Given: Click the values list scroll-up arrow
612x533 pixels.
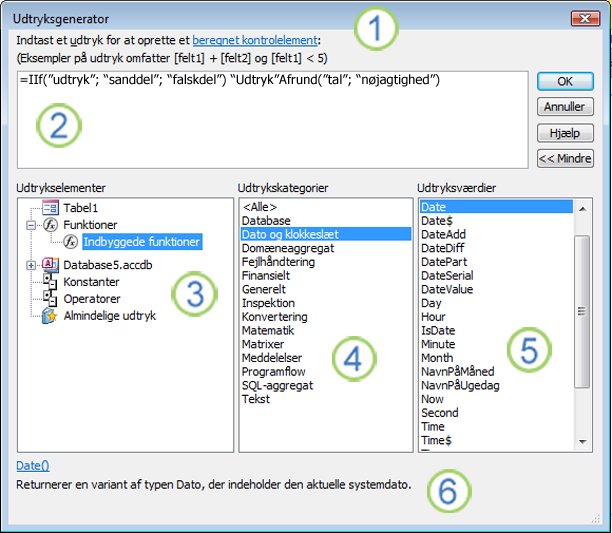Looking at the screenshot, I should [x=582, y=209].
